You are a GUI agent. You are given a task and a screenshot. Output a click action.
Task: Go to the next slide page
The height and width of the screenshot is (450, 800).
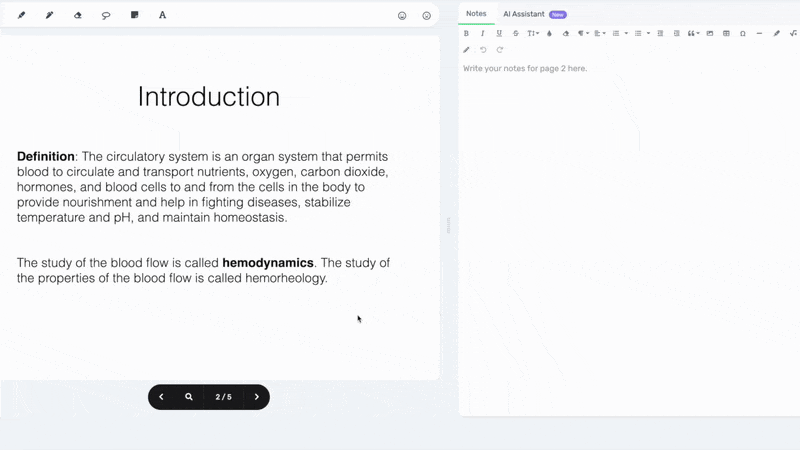256,397
